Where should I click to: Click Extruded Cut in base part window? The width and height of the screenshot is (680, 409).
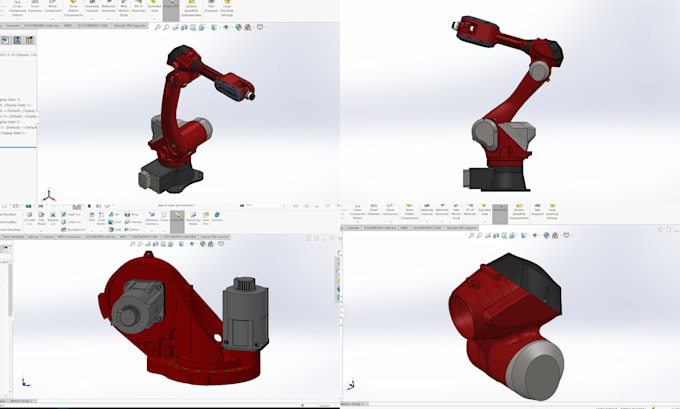[29, 218]
